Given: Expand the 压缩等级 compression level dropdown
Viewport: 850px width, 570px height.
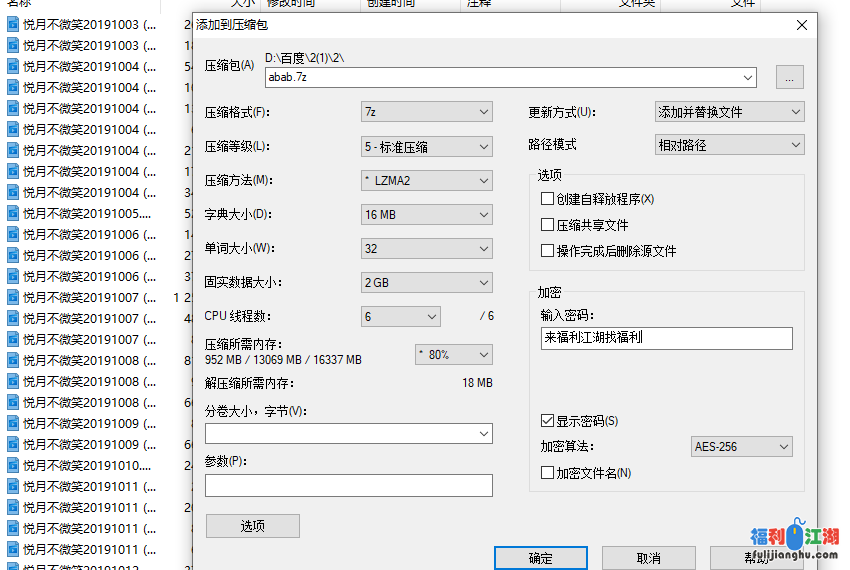Looking at the screenshot, I should click(426, 147).
